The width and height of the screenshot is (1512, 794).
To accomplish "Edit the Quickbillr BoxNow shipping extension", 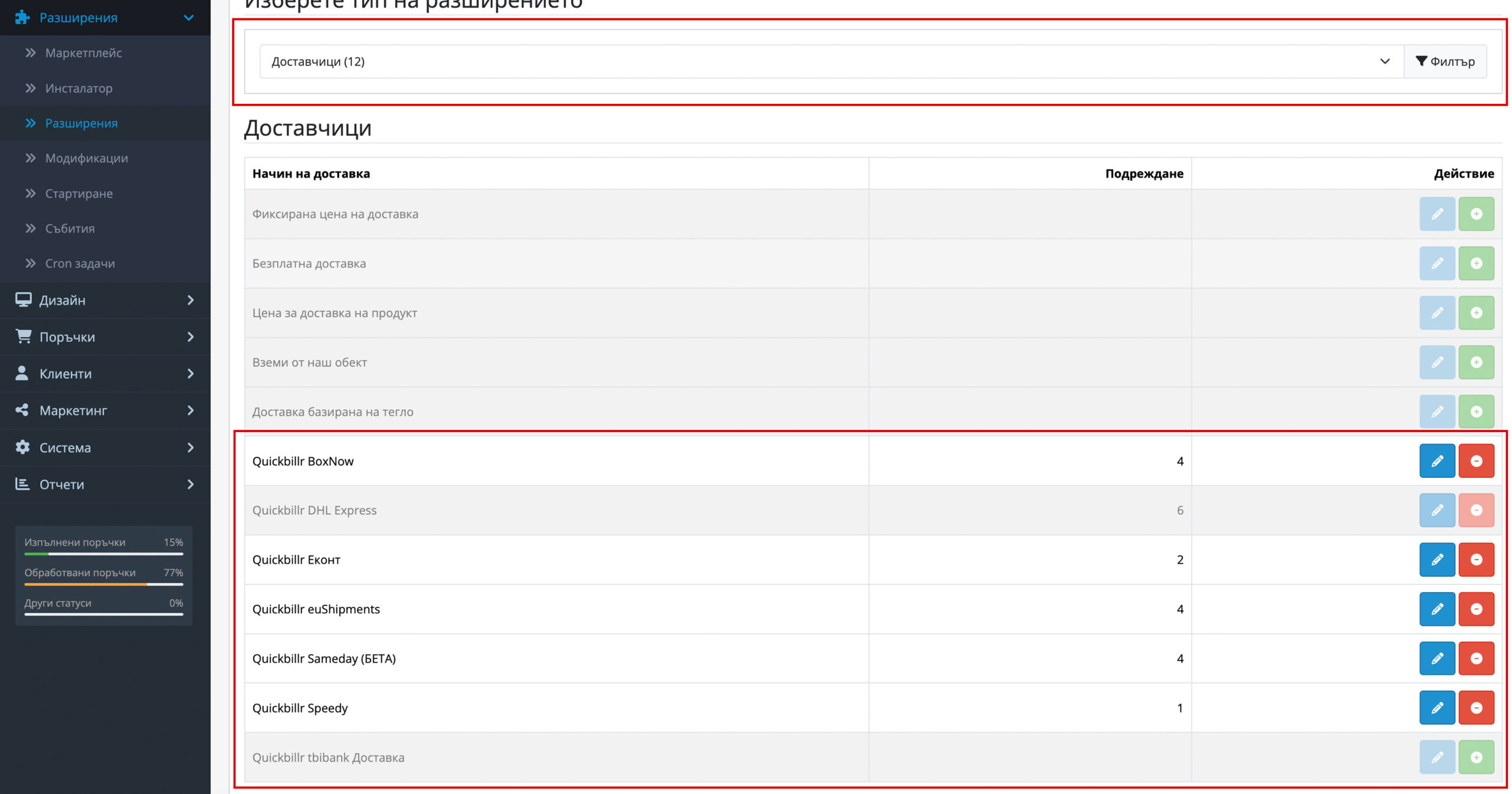I will point(1436,461).
